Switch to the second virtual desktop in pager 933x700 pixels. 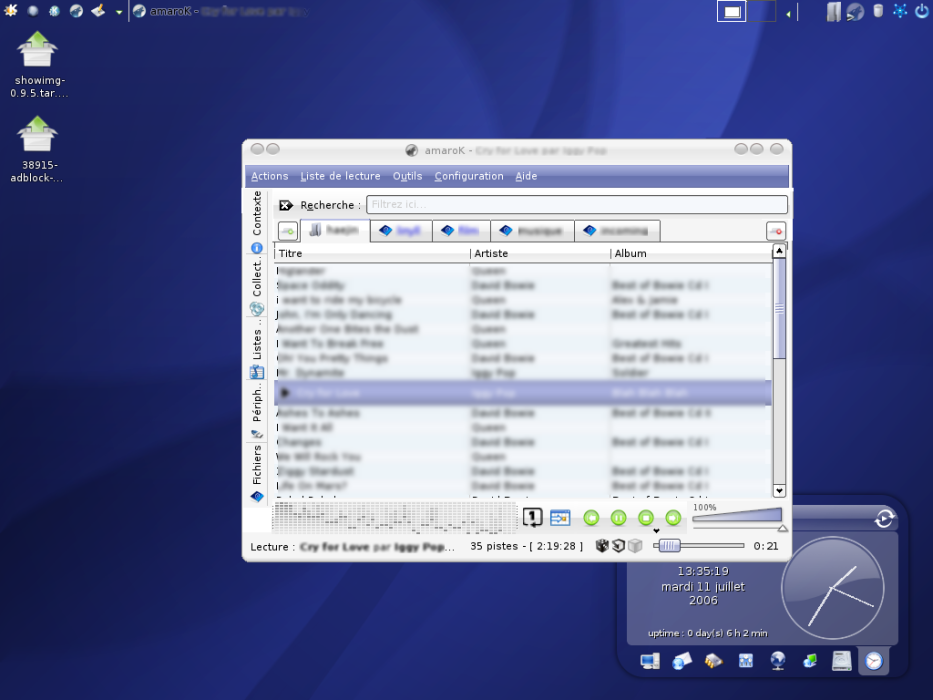tap(762, 11)
